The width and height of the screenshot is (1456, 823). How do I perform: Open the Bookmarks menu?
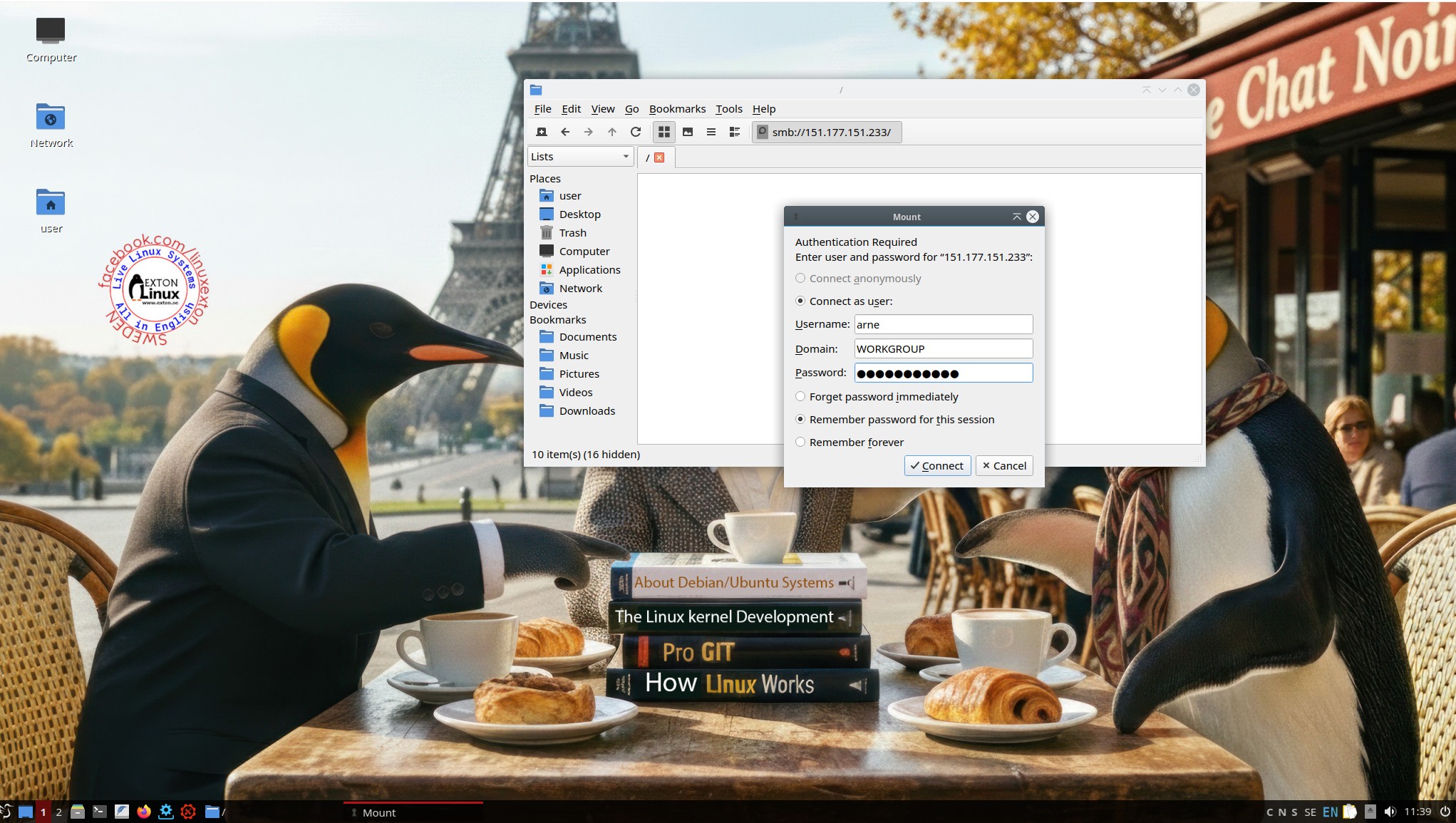pyautogui.click(x=677, y=109)
